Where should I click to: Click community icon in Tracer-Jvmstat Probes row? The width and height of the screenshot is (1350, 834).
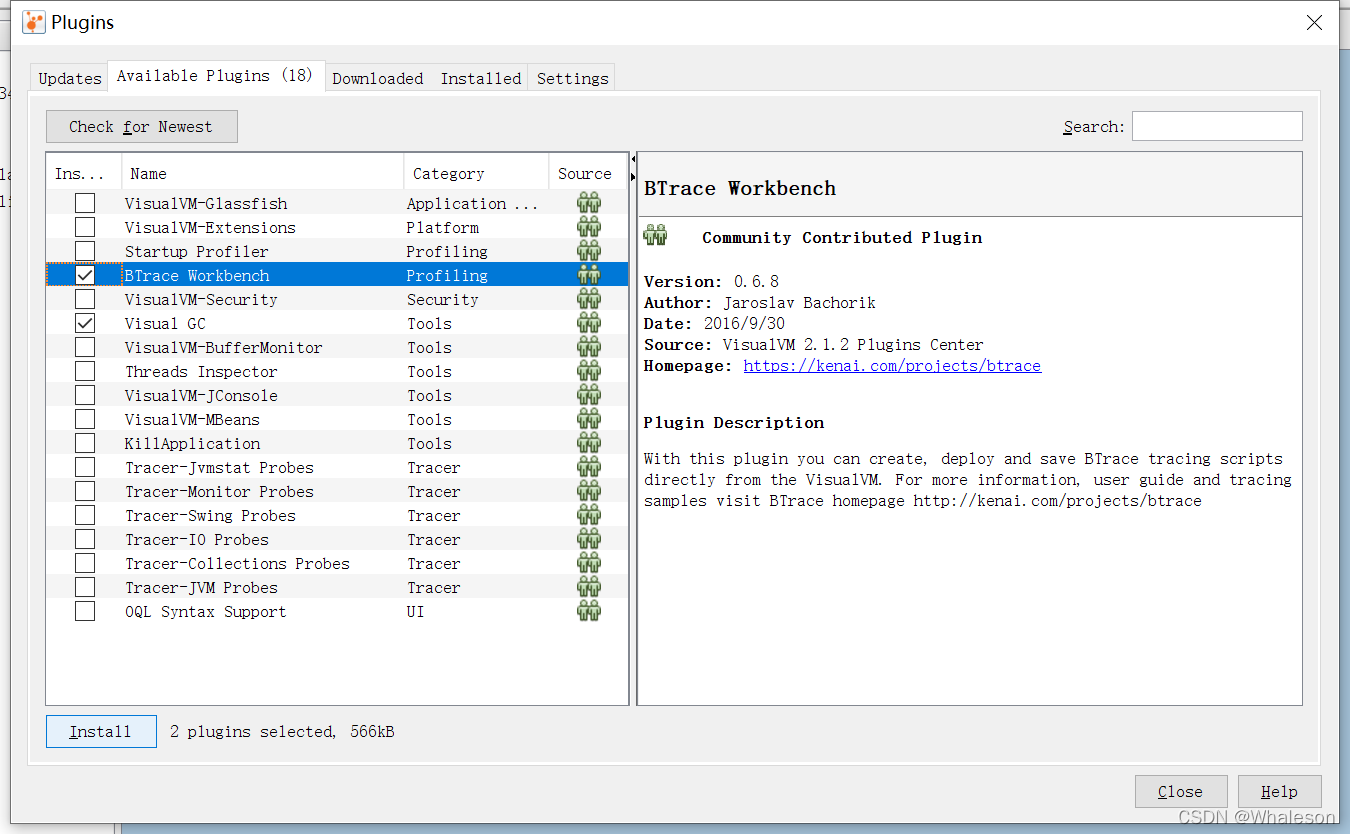[589, 467]
